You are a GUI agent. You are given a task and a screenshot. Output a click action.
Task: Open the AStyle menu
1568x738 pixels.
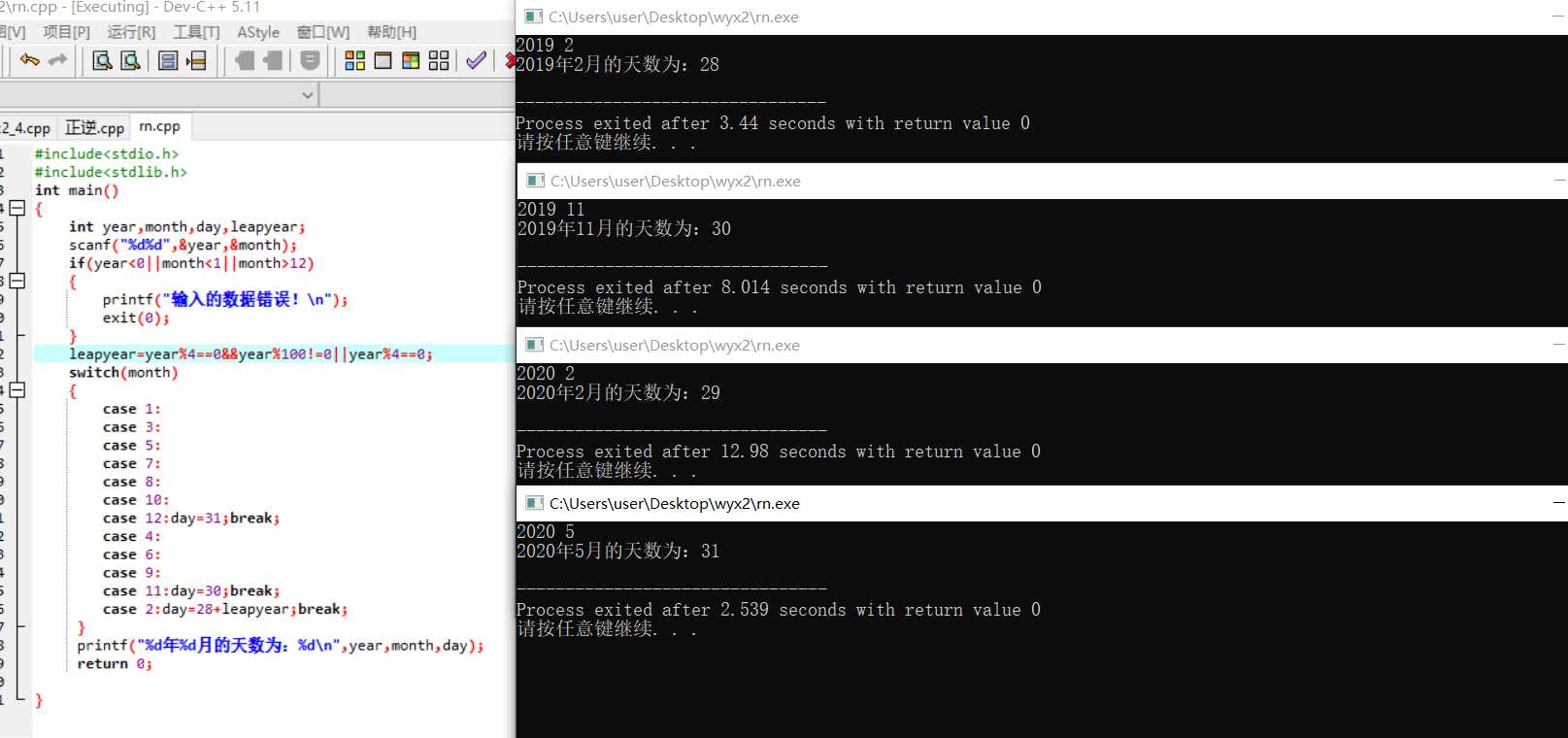coord(258,32)
